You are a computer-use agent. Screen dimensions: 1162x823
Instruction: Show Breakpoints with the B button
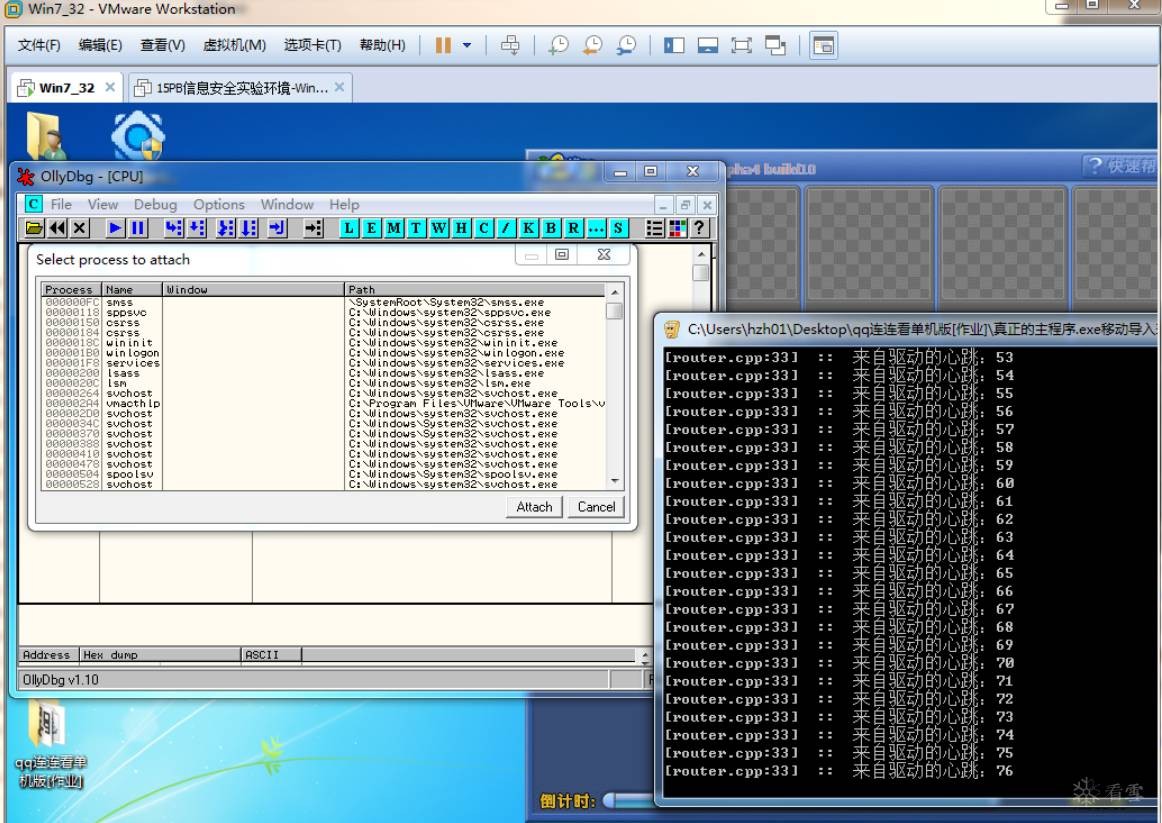551,228
